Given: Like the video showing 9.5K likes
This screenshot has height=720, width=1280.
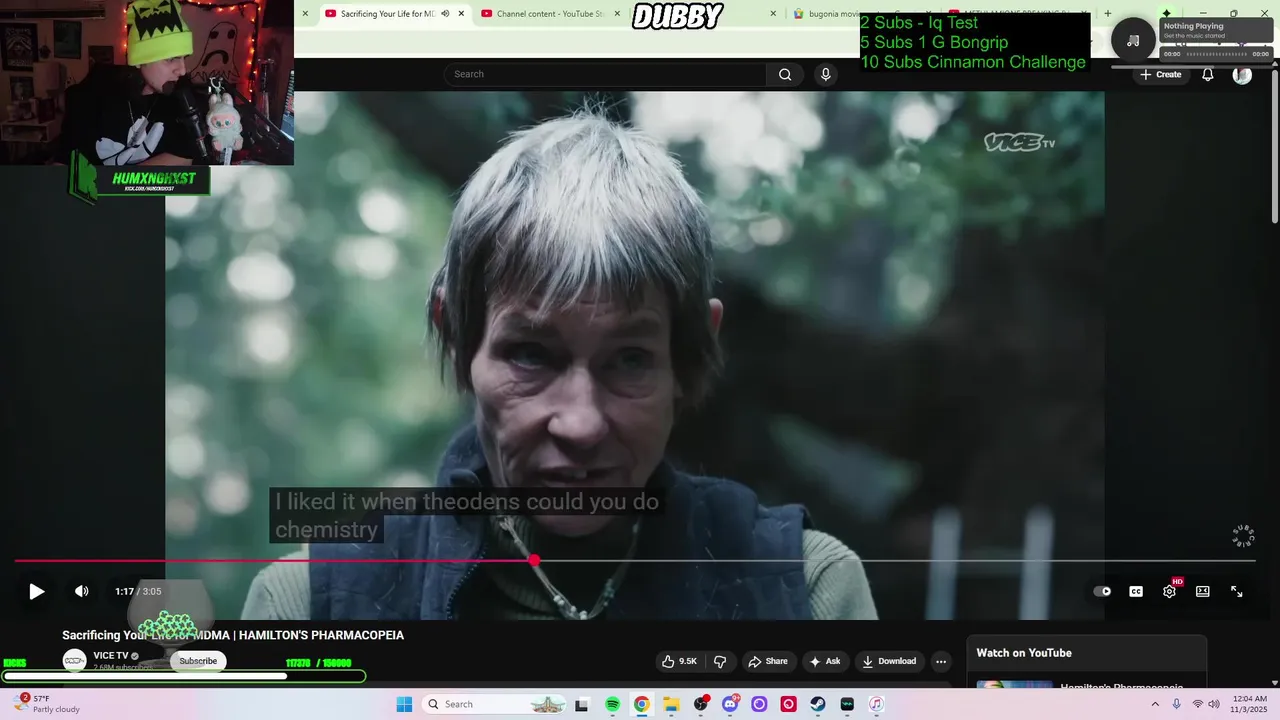Looking at the screenshot, I should click(x=679, y=661).
